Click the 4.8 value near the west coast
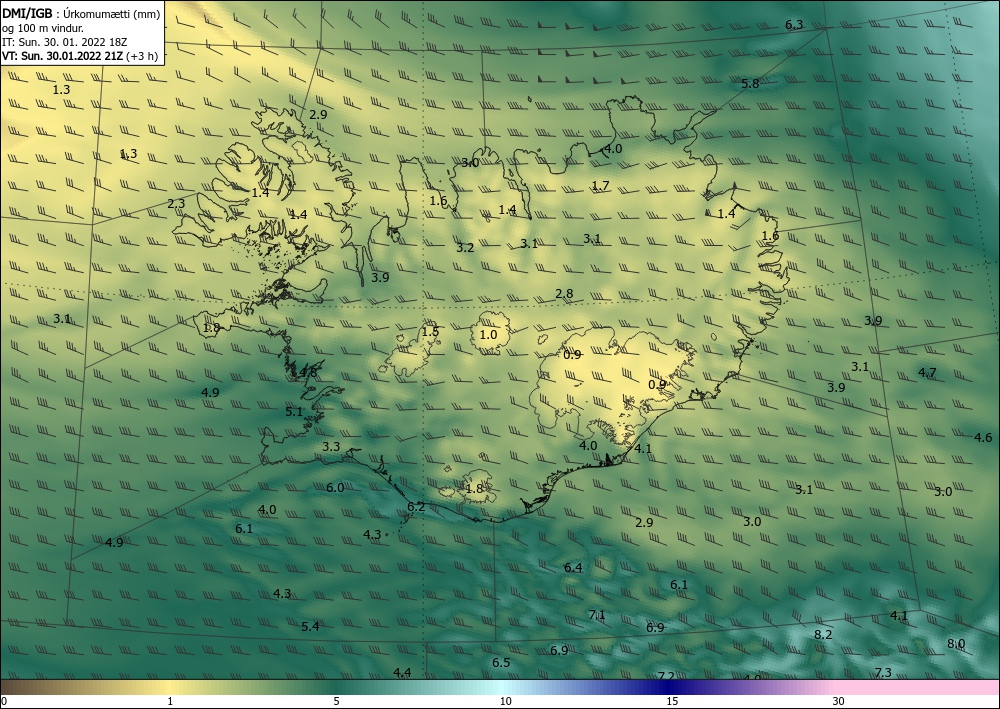Screen dimensions: 1000x709 coord(309,372)
